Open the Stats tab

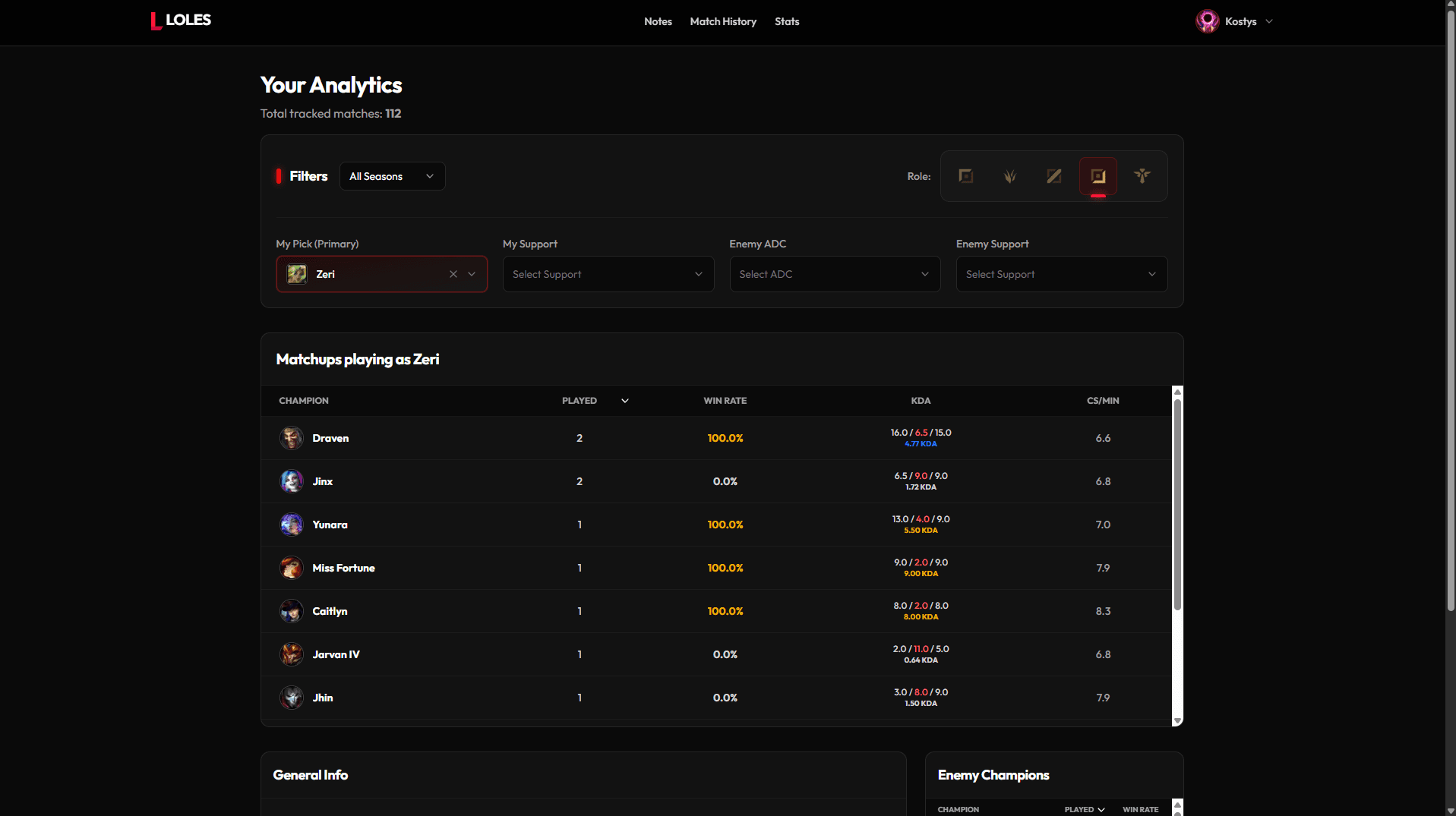coord(787,21)
